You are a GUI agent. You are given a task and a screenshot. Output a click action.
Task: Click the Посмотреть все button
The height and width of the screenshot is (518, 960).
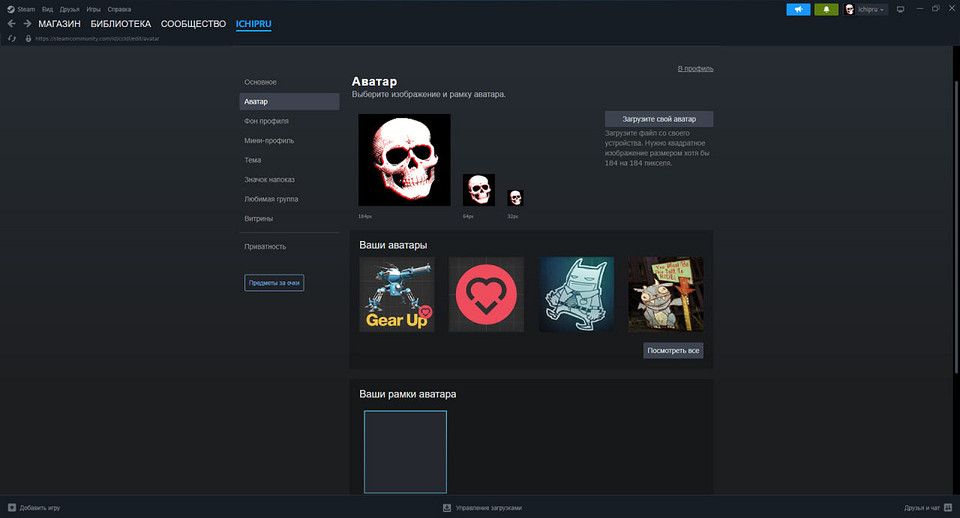[673, 351]
